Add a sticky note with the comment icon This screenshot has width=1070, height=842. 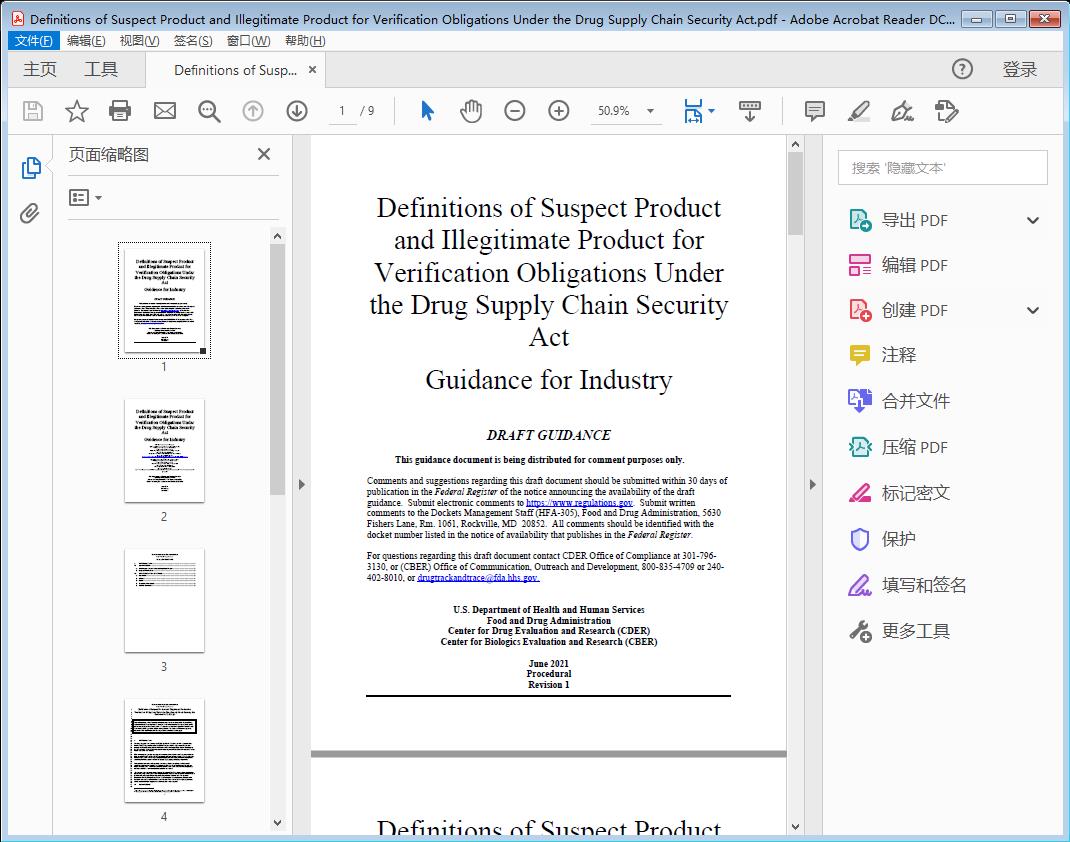(815, 111)
